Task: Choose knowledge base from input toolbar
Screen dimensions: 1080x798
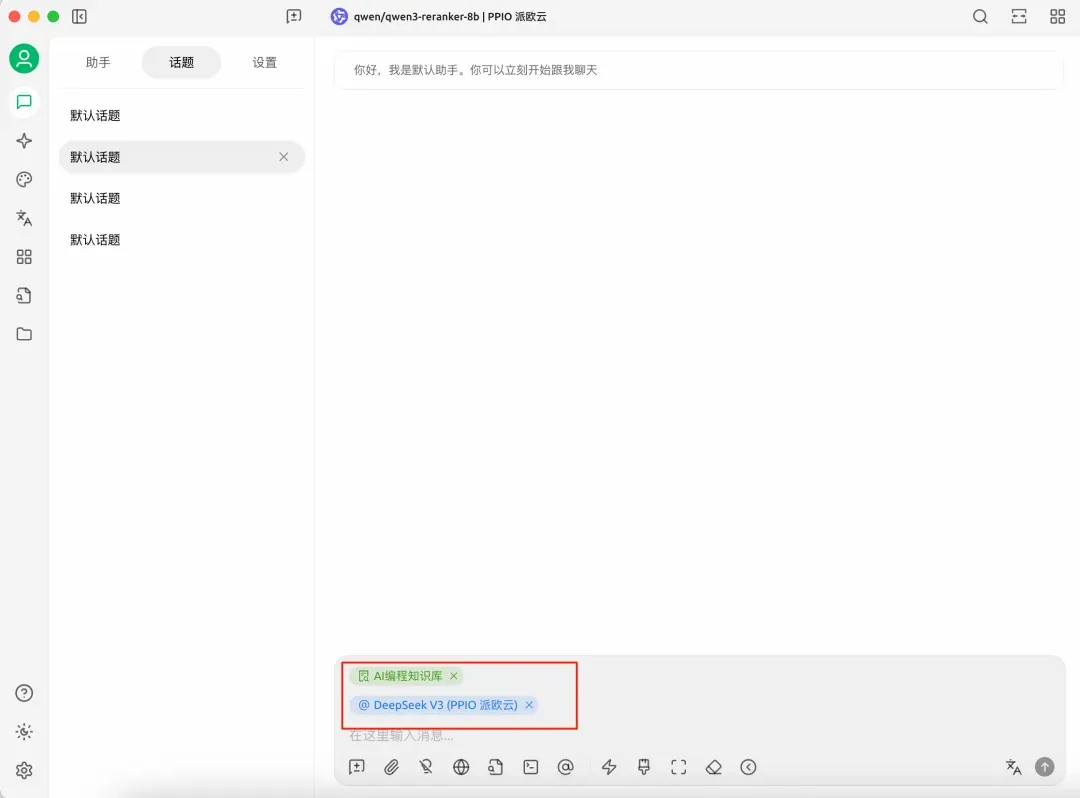Action: click(x=496, y=767)
